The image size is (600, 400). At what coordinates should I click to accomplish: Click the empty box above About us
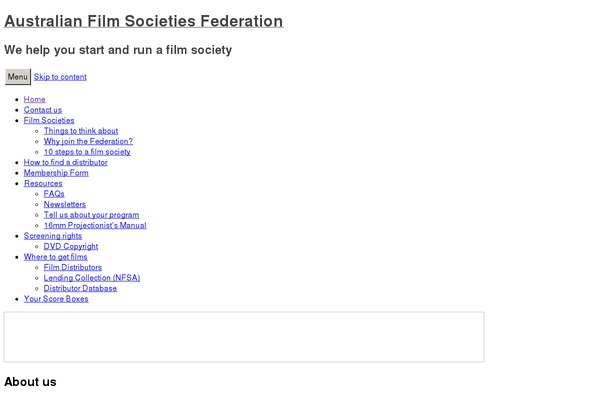(x=244, y=337)
